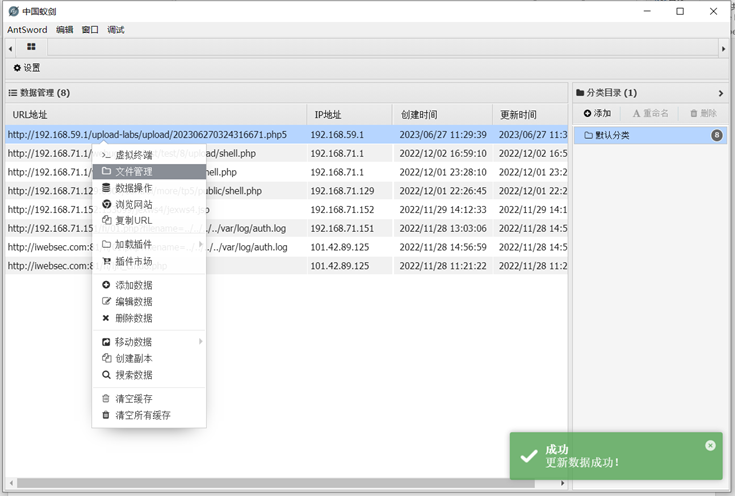The image size is (735, 496).
Task: Open the 窗口 menu
Action: [x=90, y=30]
